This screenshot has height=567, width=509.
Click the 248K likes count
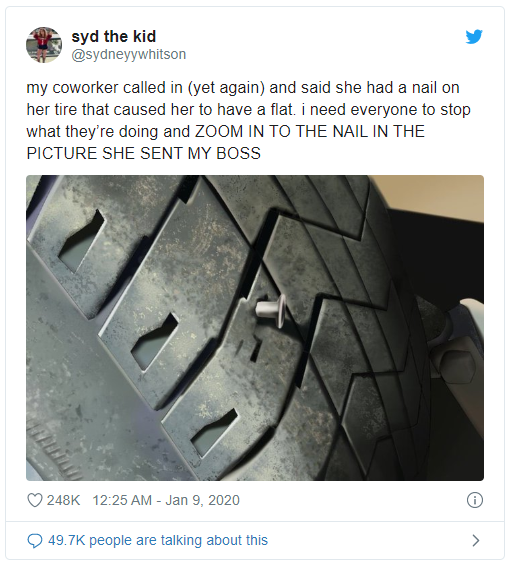pyautogui.click(x=63, y=500)
